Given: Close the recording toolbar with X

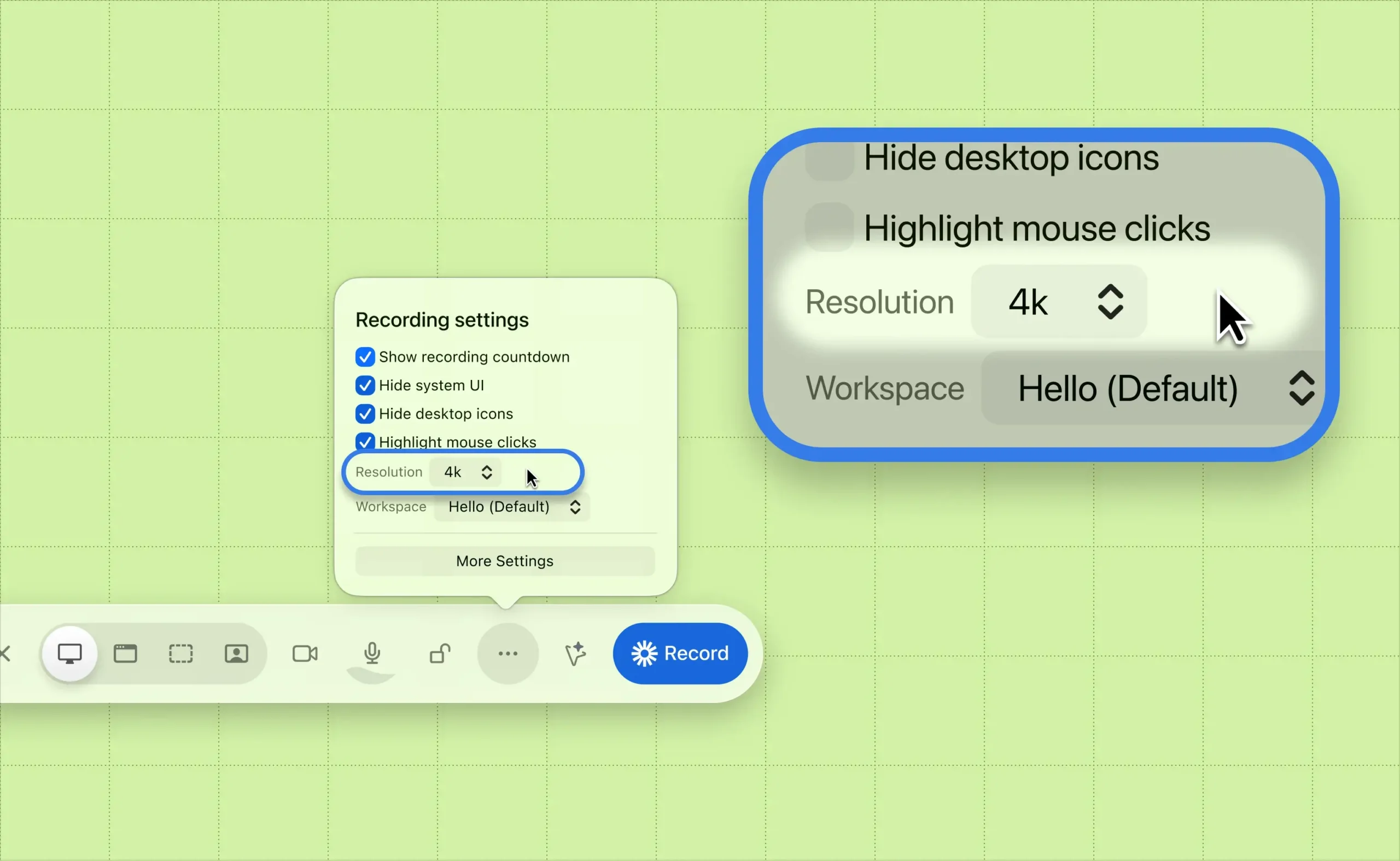Looking at the screenshot, I should pos(5,653).
